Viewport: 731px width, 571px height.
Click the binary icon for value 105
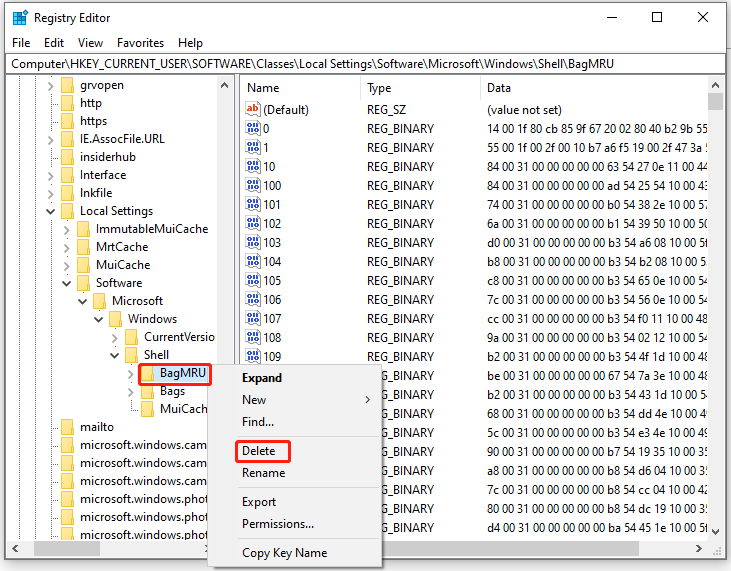point(253,280)
